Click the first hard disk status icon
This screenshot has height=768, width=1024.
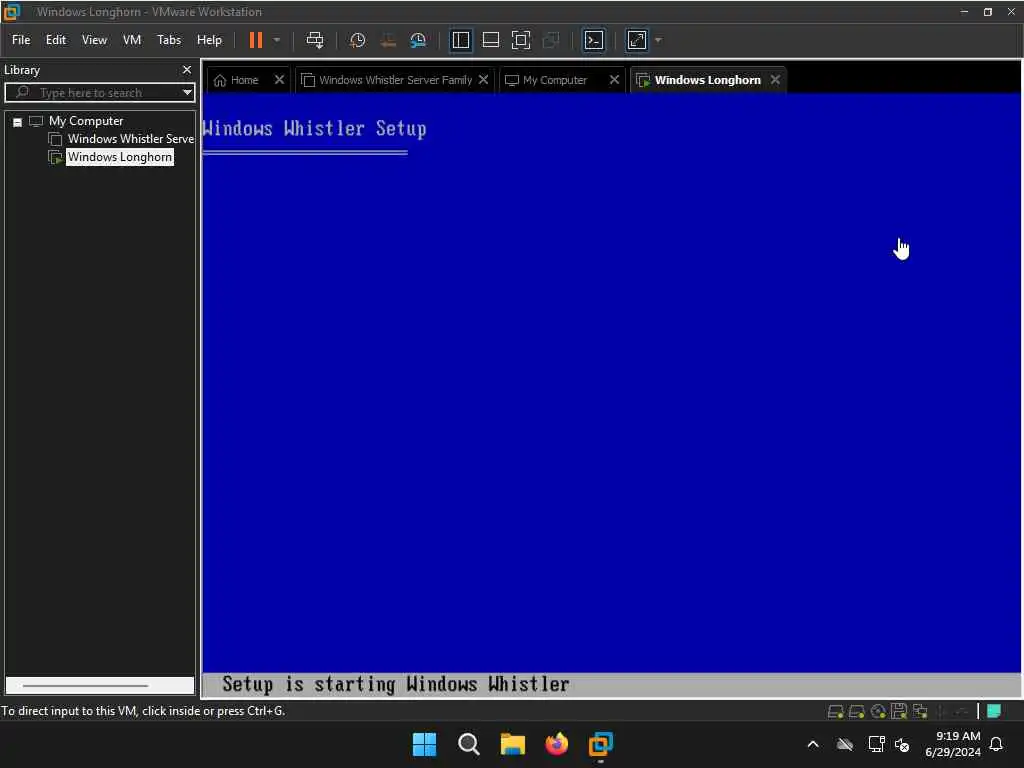point(835,711)
